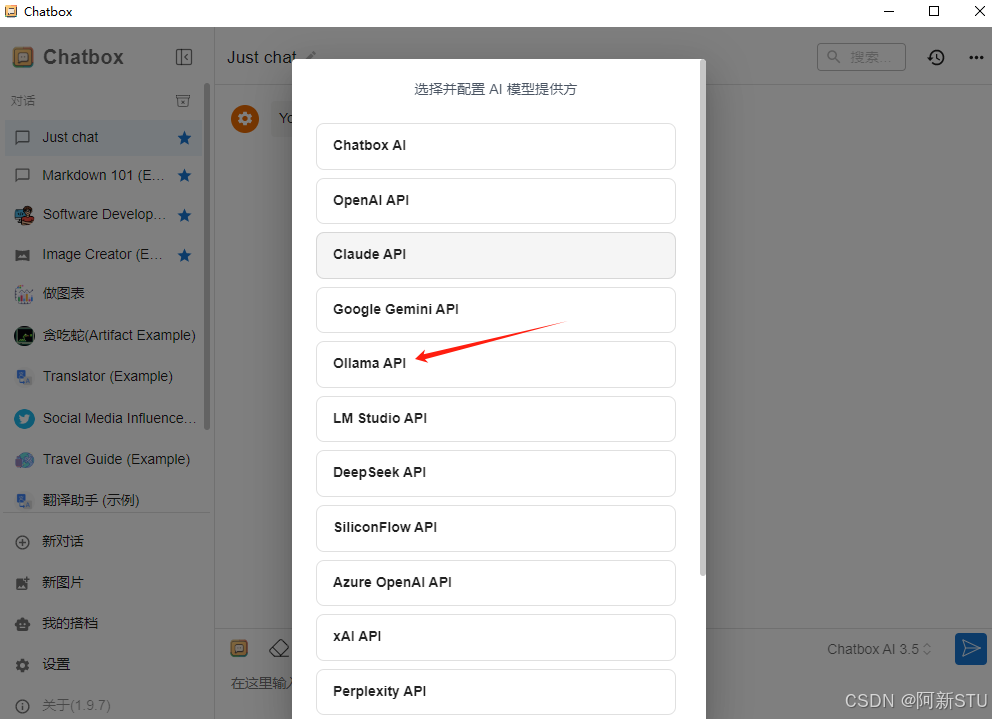Toggle star on Just chat
The image size is (992, 719).
click(x=184, y=137)
